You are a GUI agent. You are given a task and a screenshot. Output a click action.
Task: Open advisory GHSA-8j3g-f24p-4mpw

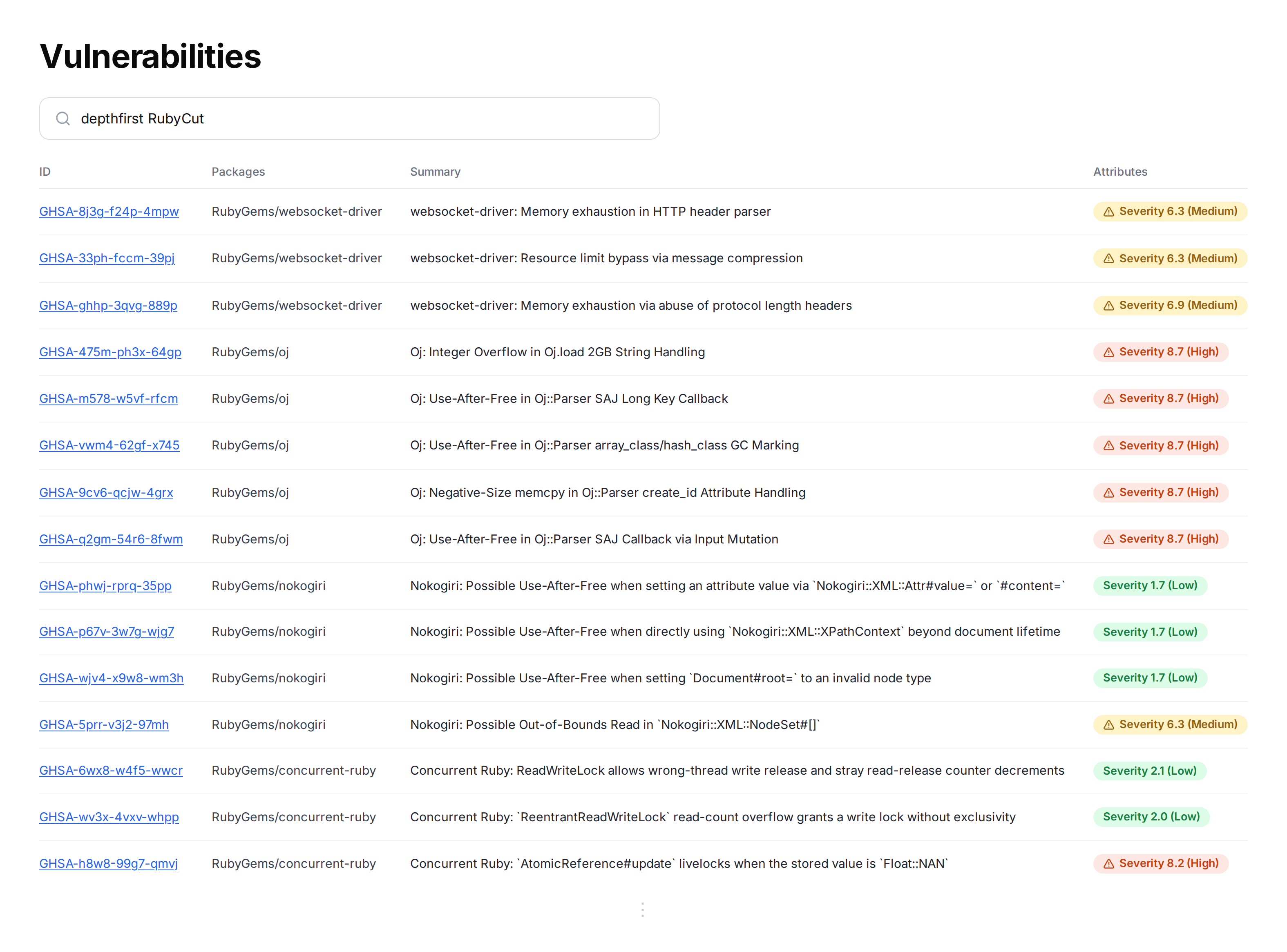pyautogui.click(x=109, y=212)
